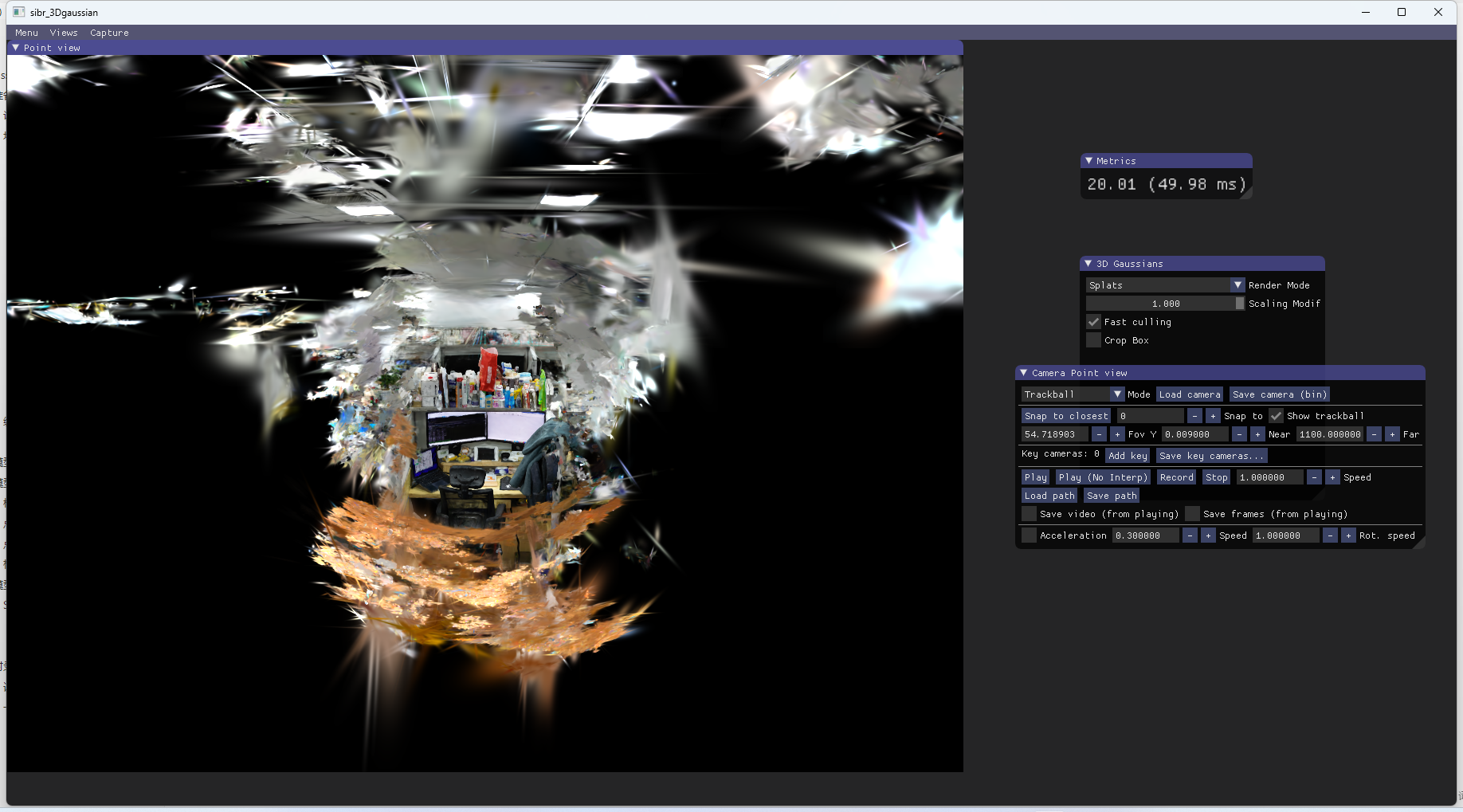The height and width of the screenshot is (812, 1463).
Task: Disable the Fast culling checkbox
Action: [x=1093, y=322]
